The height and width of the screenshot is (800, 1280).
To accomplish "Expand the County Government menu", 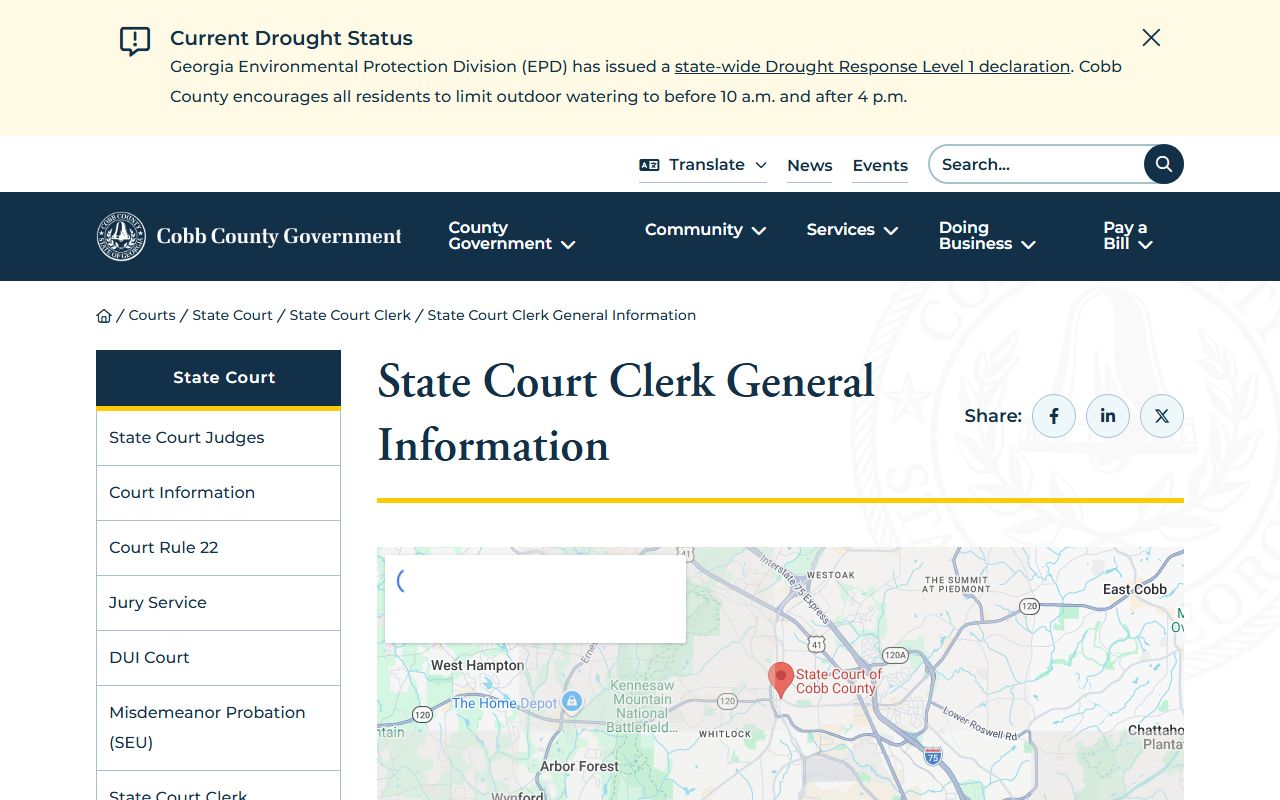I will 511,236.
